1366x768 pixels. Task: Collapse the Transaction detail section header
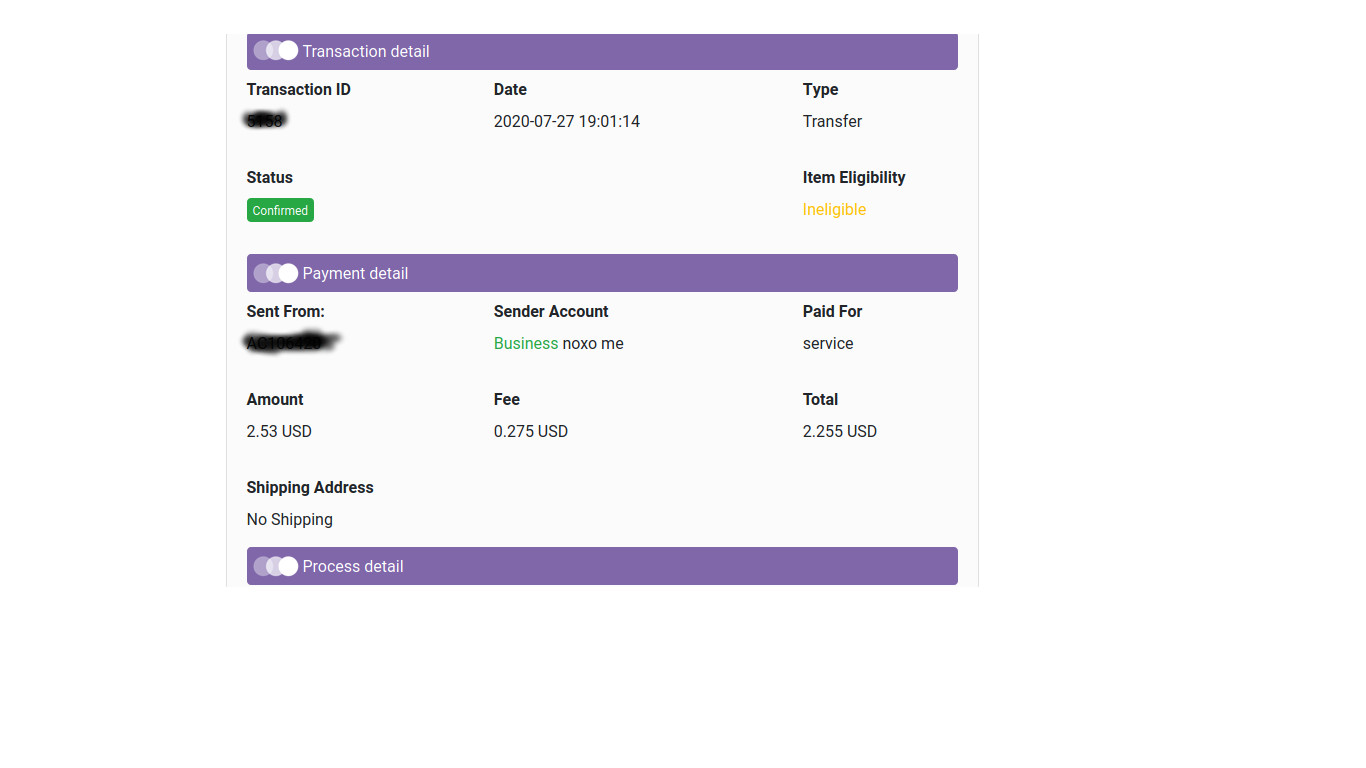[602, 51]
